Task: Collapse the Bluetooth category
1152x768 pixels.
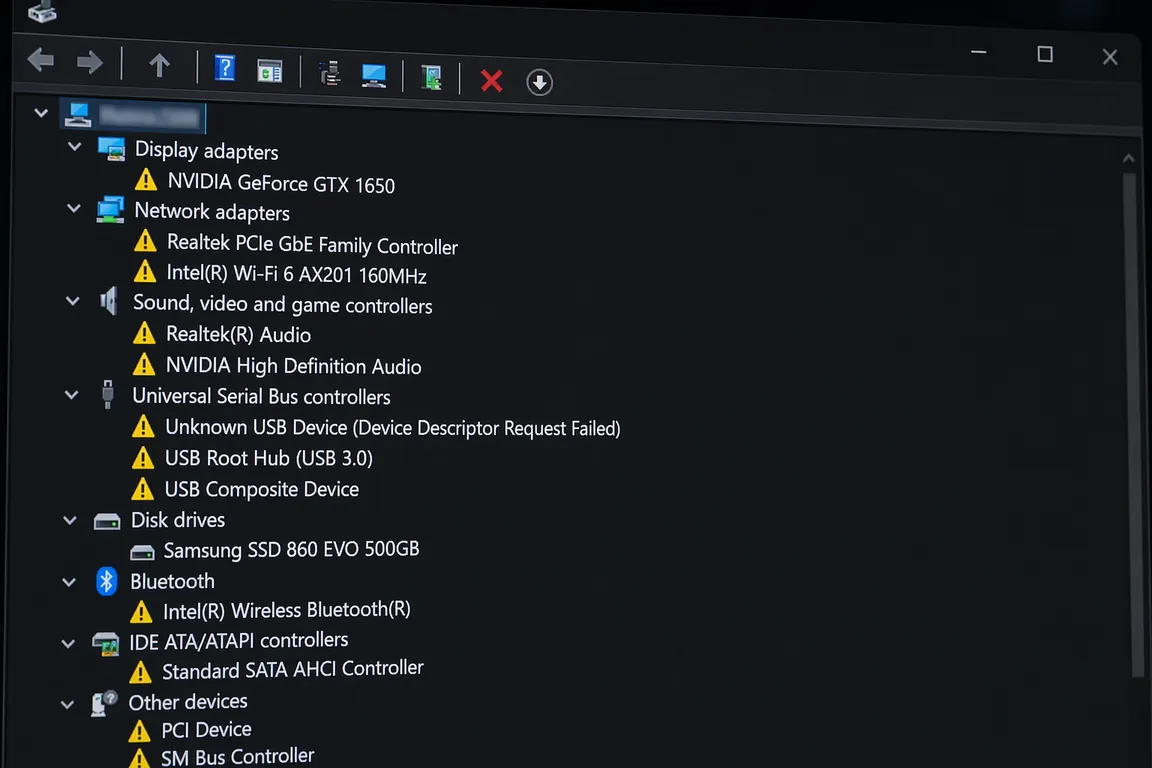Action: coord(69,582)
